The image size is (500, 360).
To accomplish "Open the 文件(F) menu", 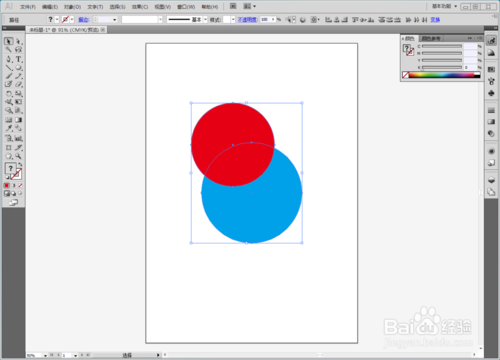I will pyautogui.click(x=28, y=7).
